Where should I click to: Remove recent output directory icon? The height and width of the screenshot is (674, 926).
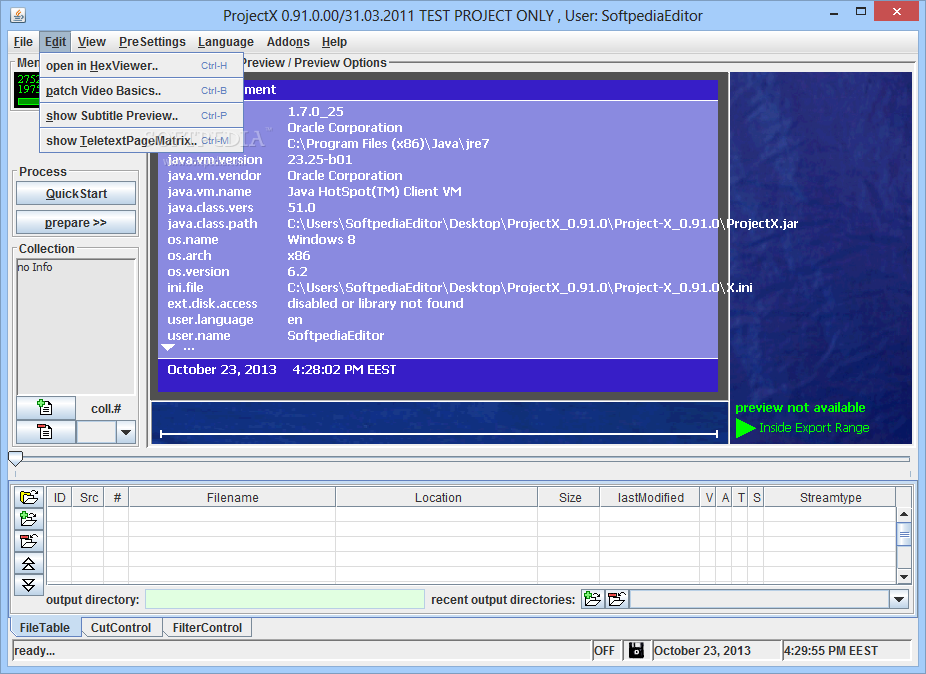click(617, 600)
